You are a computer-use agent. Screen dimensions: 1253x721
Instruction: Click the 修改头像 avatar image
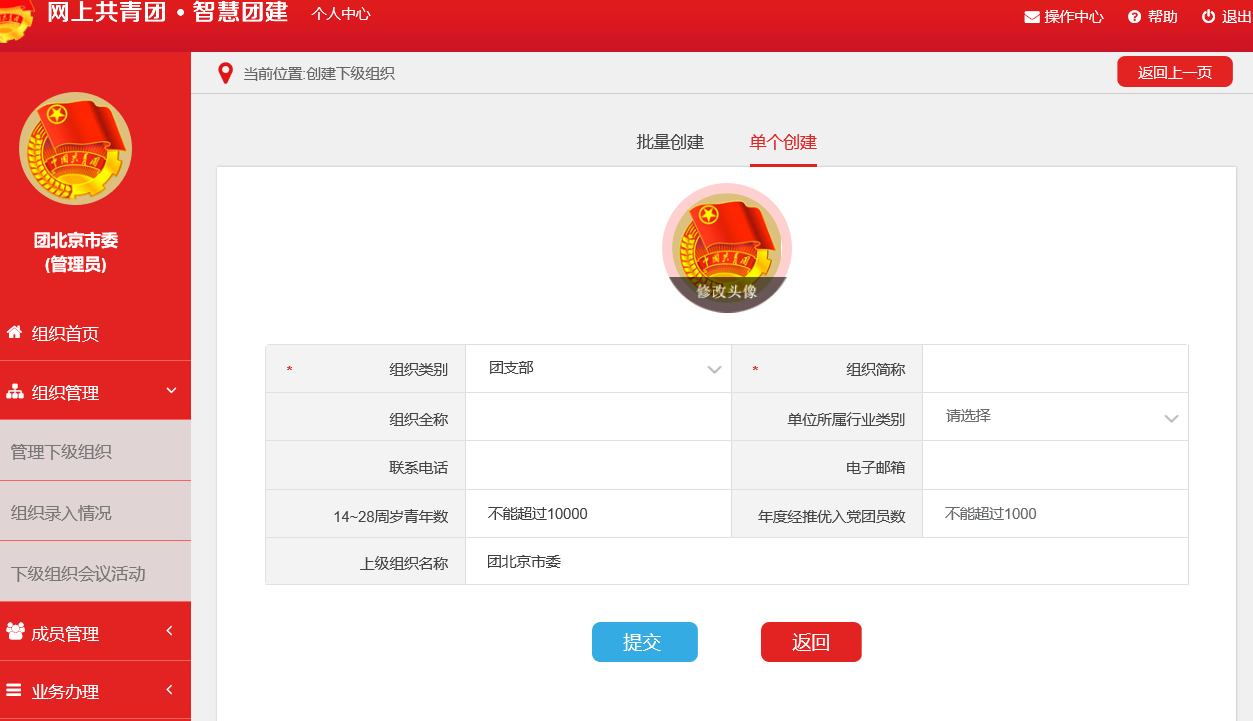(x=727, y=248)
